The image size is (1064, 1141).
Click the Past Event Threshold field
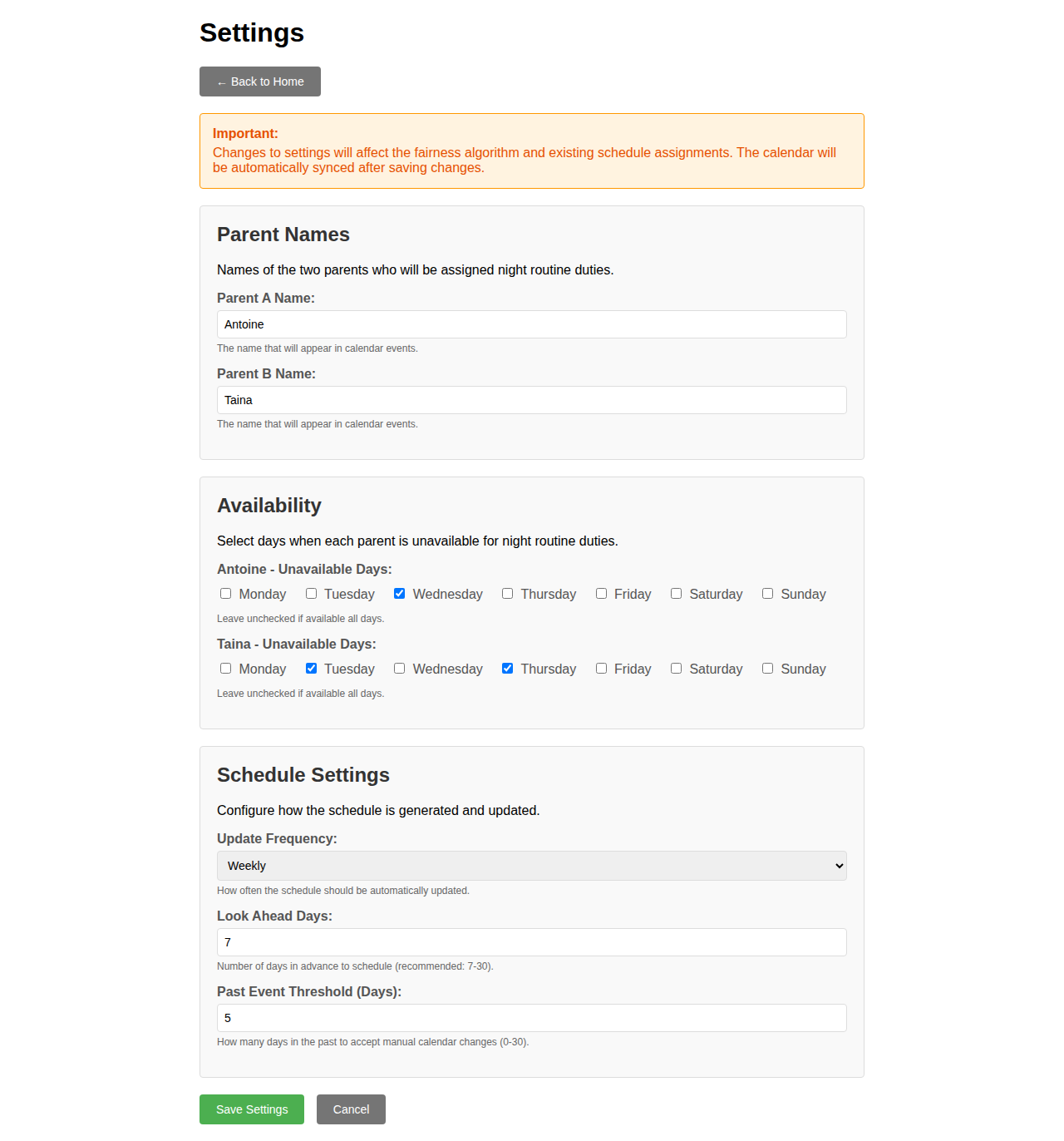pyautogui.click(x=531, y=1018)
